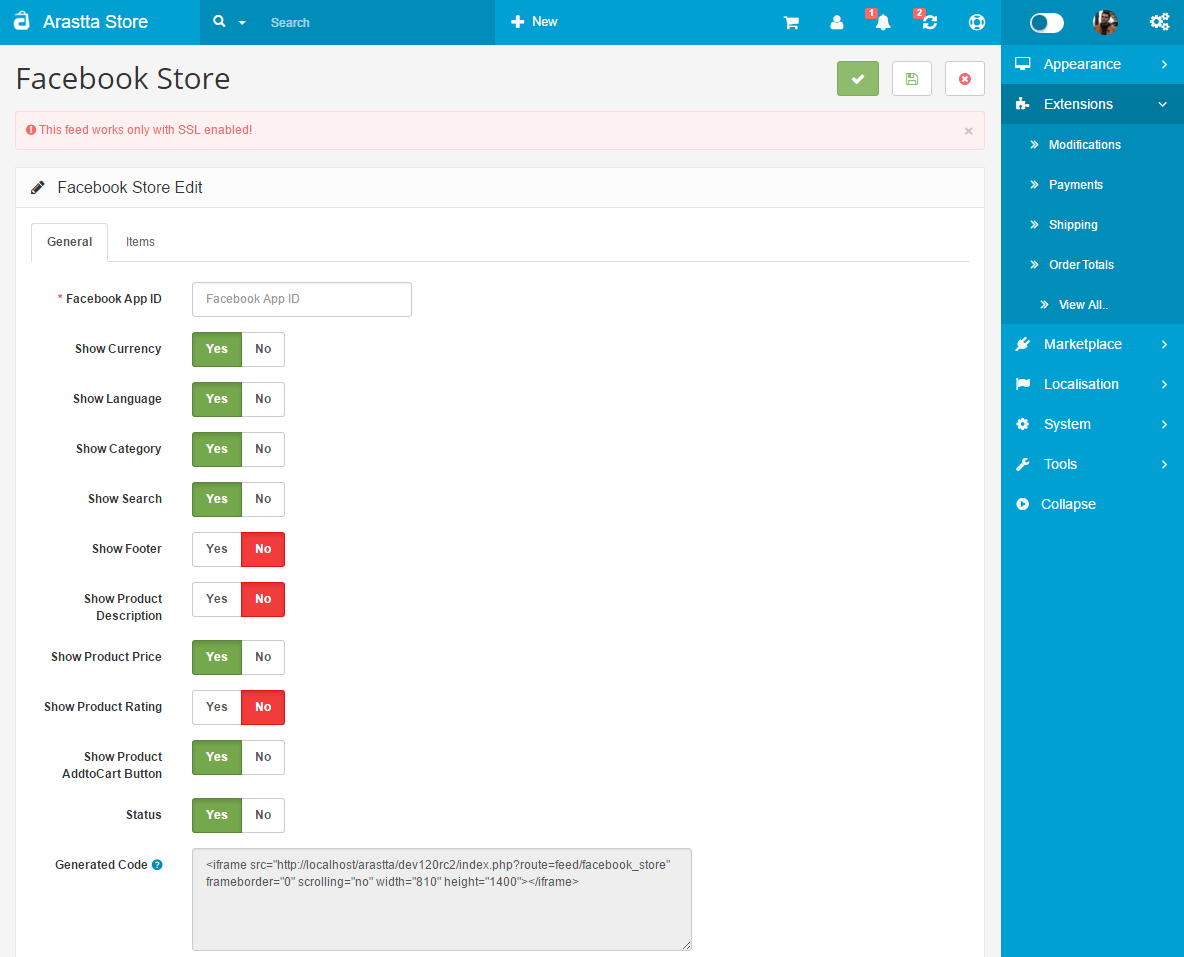
Task: Click the System gear icon
Action: (1022, 424)
